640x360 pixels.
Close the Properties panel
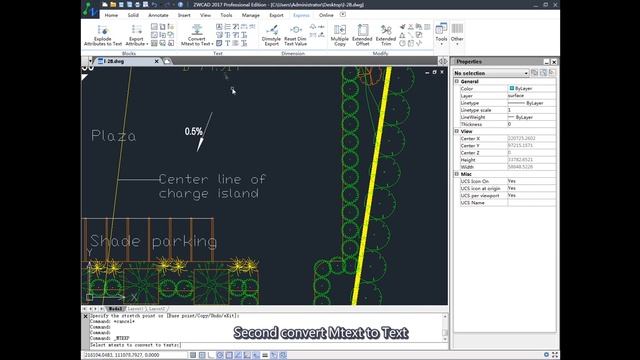(x=554, y=62)
